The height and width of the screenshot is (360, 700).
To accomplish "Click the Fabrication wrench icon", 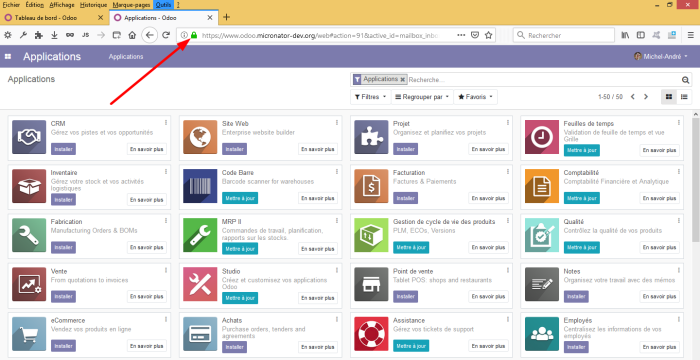I will coord(29,235).
